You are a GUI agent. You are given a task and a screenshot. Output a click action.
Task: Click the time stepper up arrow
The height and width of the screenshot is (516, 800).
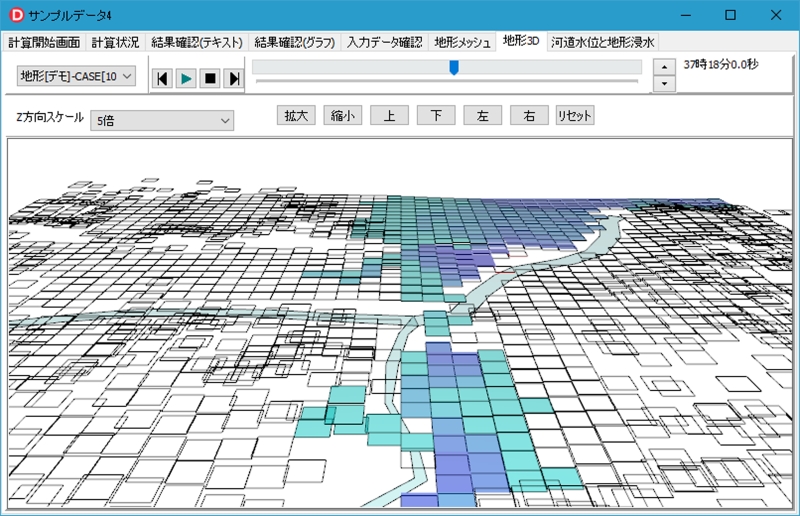[664, 67]
